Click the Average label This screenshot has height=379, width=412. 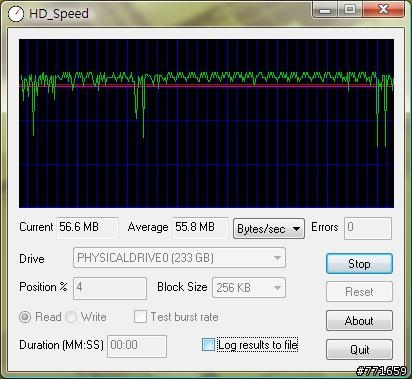coord(148,227)
